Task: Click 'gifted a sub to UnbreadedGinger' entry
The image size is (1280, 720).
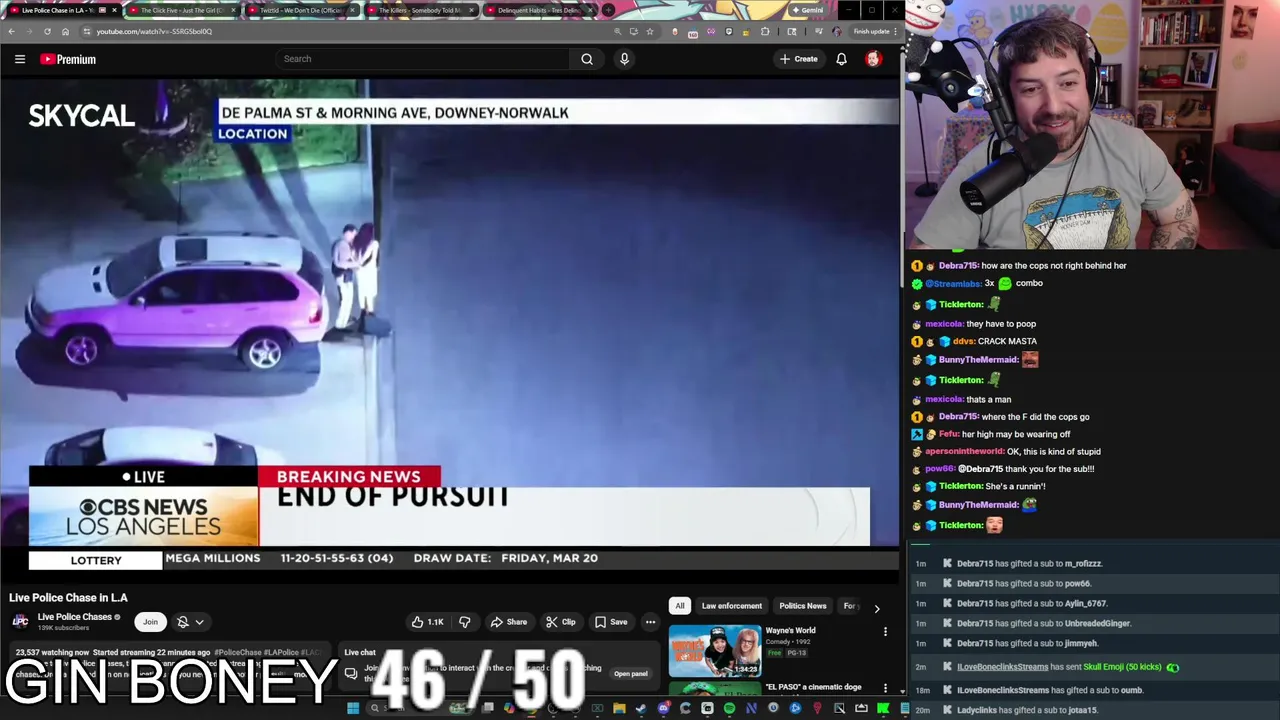Action: point(1044,624)
